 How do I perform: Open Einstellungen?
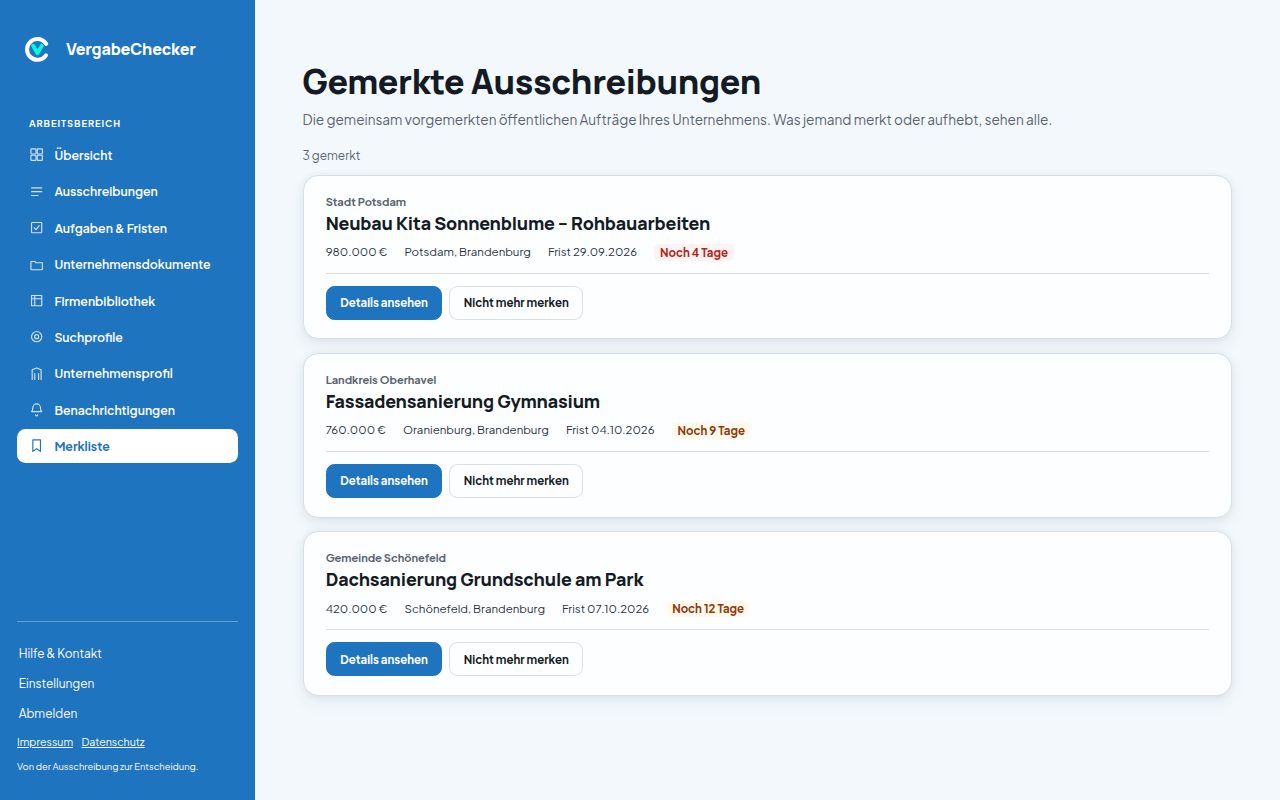[x=57, y=683]
